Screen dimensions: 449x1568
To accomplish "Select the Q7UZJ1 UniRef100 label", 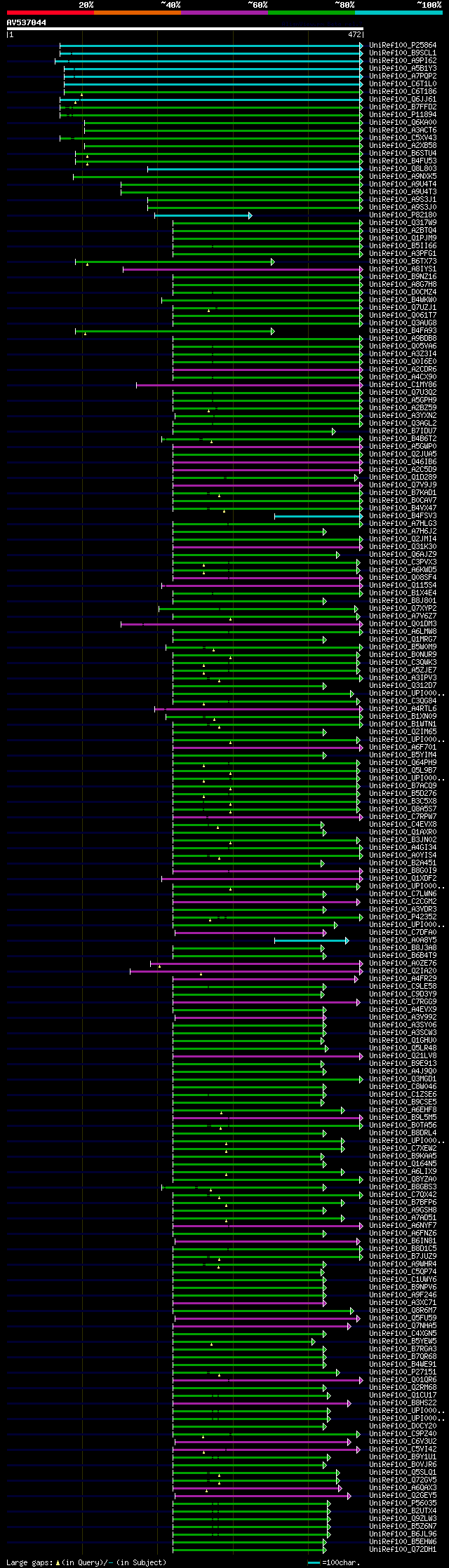I will click(x=403, y=308).
